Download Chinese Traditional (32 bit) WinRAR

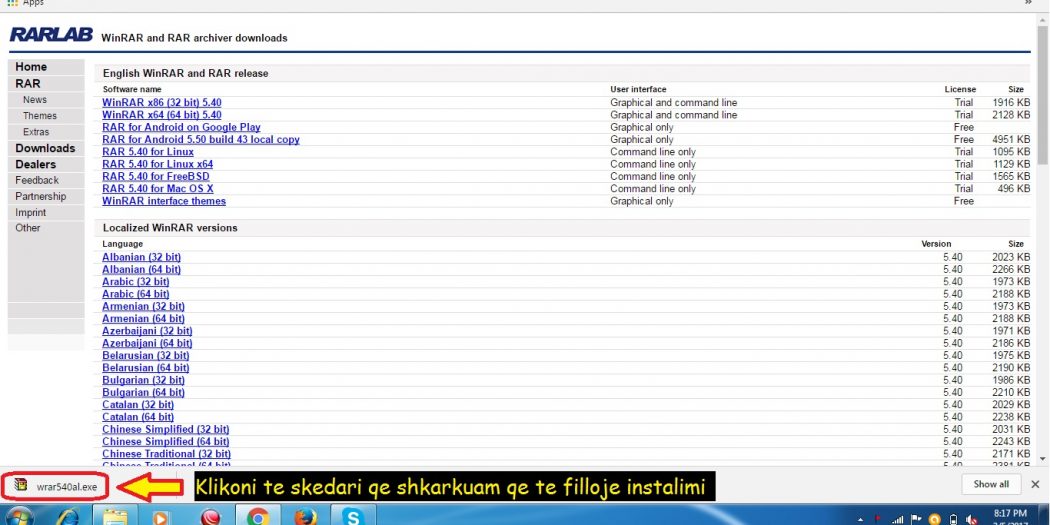click(166, 454)
